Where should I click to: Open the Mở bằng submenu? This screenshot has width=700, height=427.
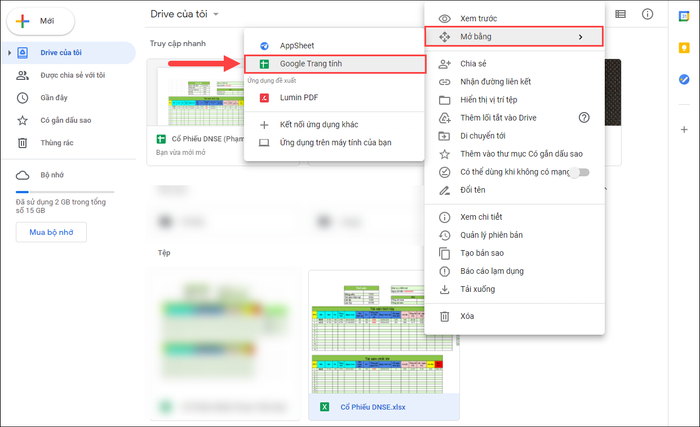pos(514,37)
